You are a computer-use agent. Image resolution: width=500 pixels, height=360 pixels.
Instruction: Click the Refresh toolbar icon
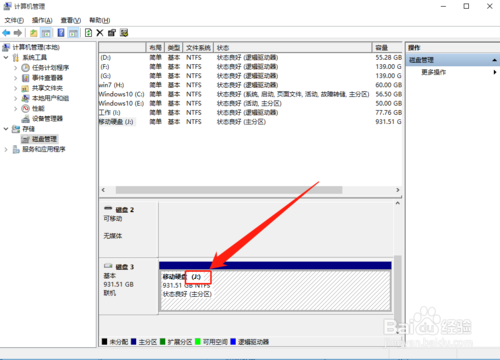(88, 33)
